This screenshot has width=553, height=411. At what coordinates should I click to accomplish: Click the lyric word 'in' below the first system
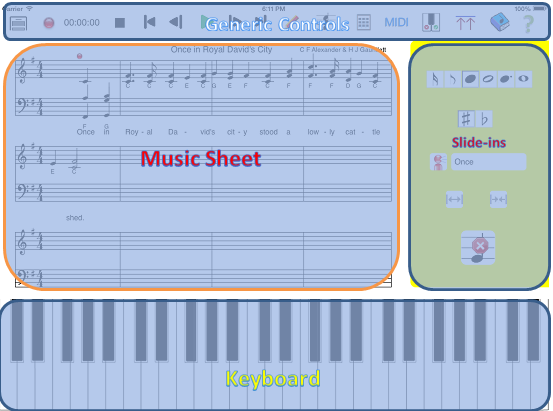(x=107, y=132)
